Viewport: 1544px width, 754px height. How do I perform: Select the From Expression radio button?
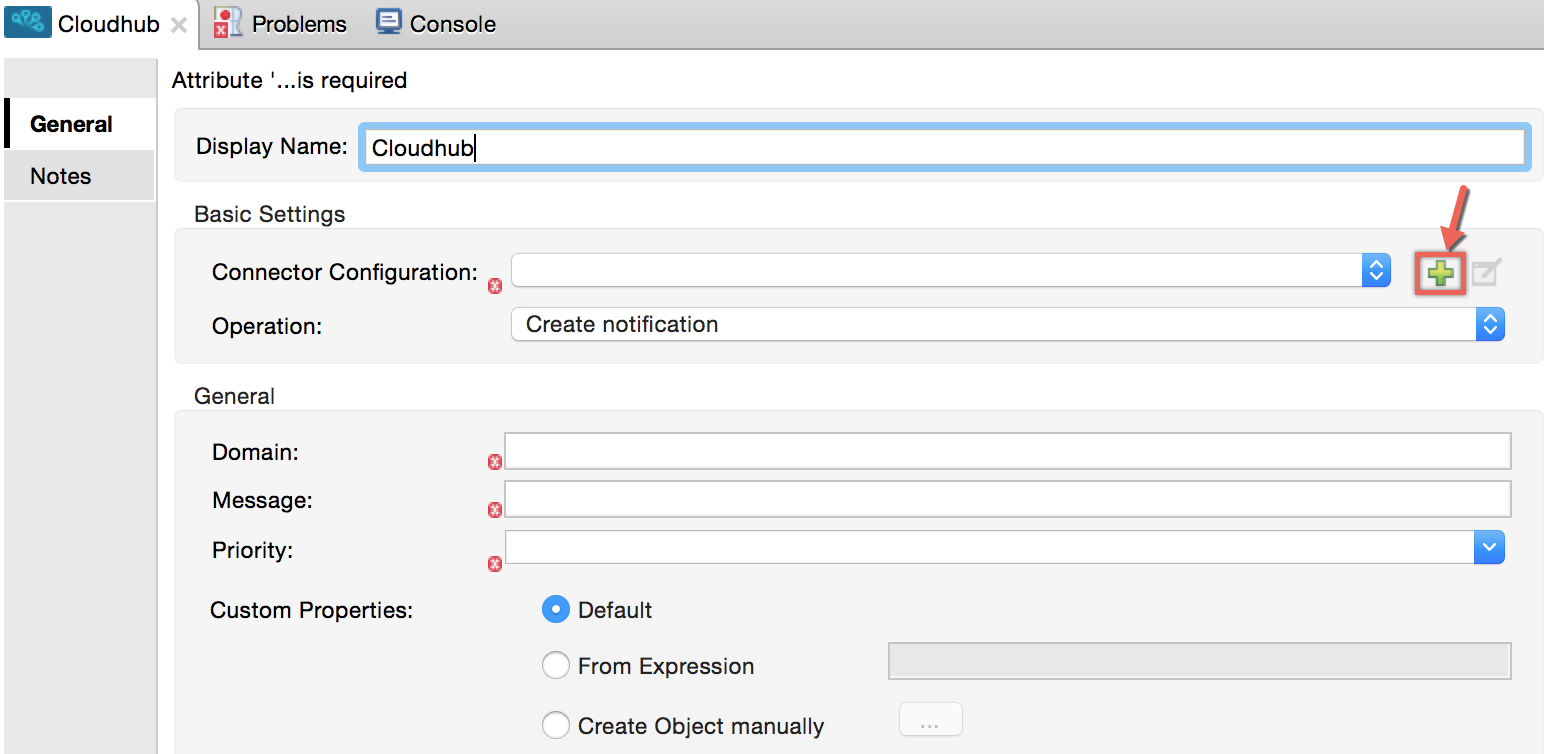555,666
